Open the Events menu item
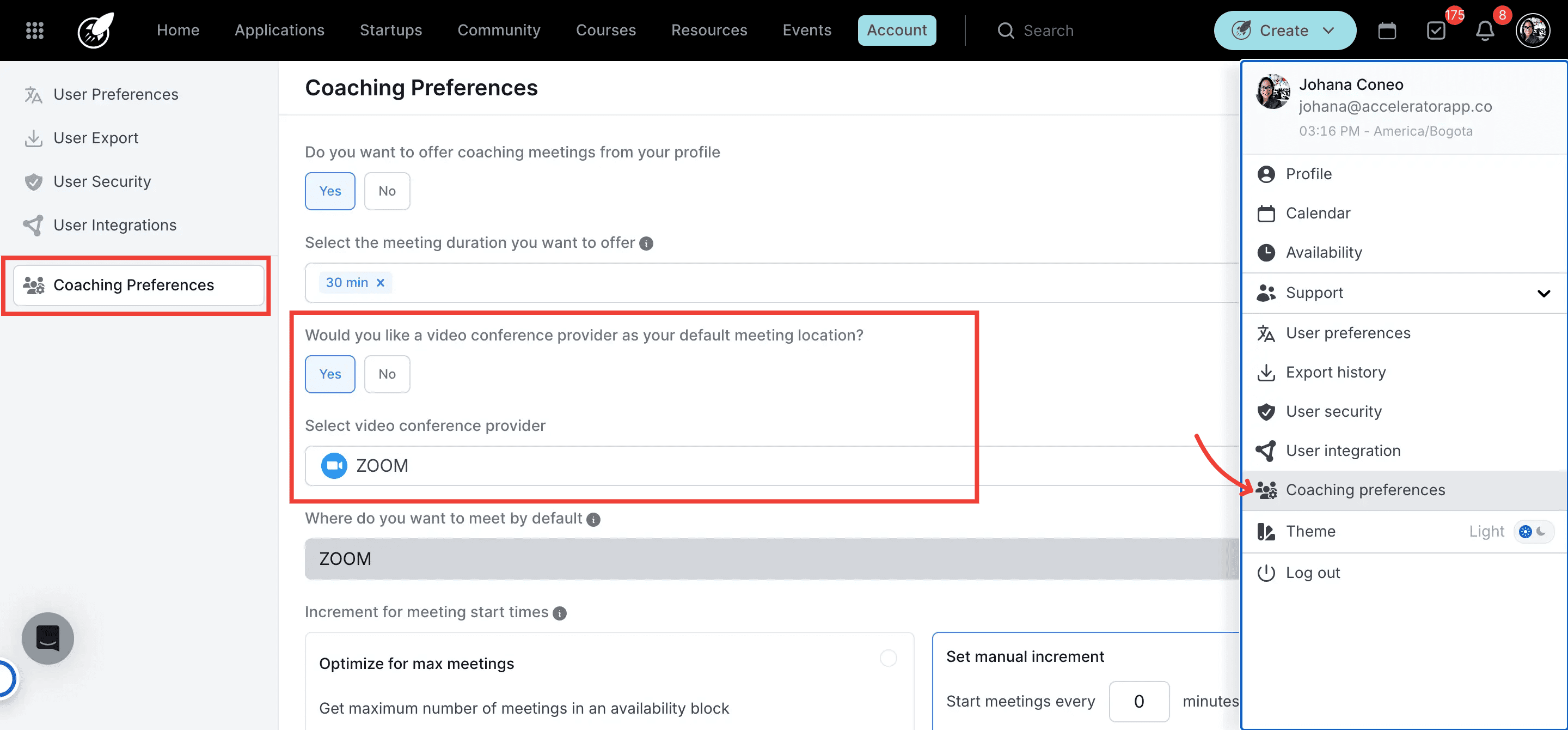 806,30
